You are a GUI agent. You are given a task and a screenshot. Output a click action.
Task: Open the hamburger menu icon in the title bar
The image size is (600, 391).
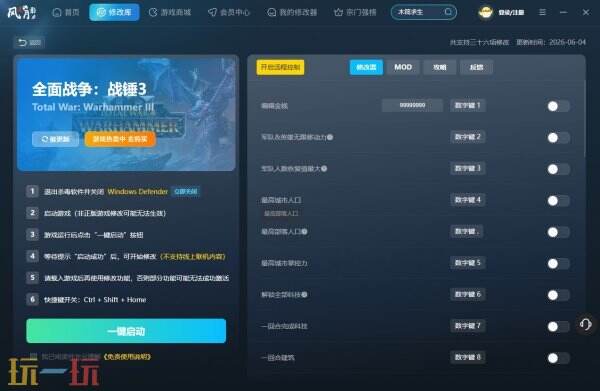pos(542,12)
